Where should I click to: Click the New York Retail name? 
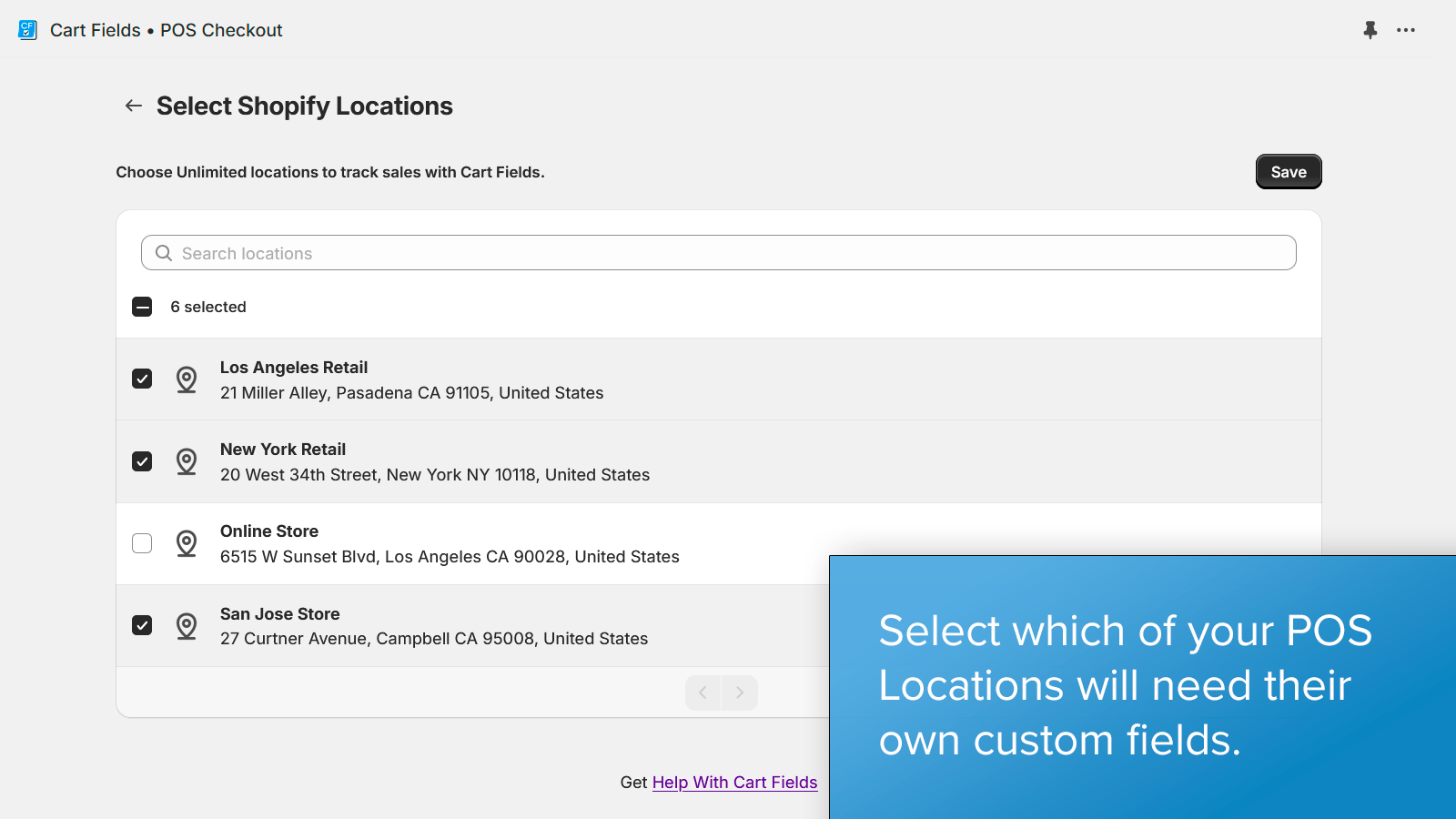click(283, 450)
